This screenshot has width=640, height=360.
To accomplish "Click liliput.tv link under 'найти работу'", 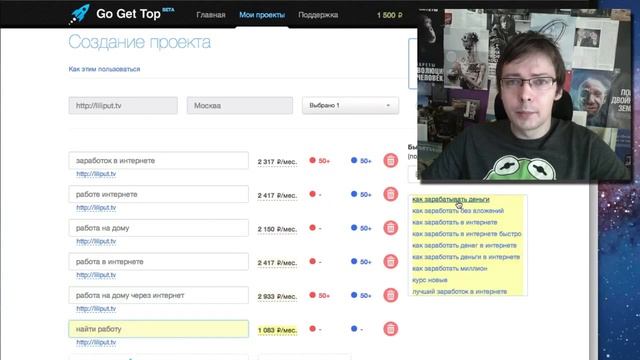I will [x=96, y=342].
